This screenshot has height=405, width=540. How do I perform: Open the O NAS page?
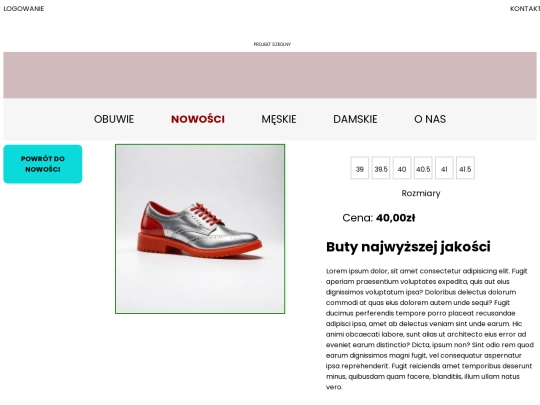[x=430, y=119]
